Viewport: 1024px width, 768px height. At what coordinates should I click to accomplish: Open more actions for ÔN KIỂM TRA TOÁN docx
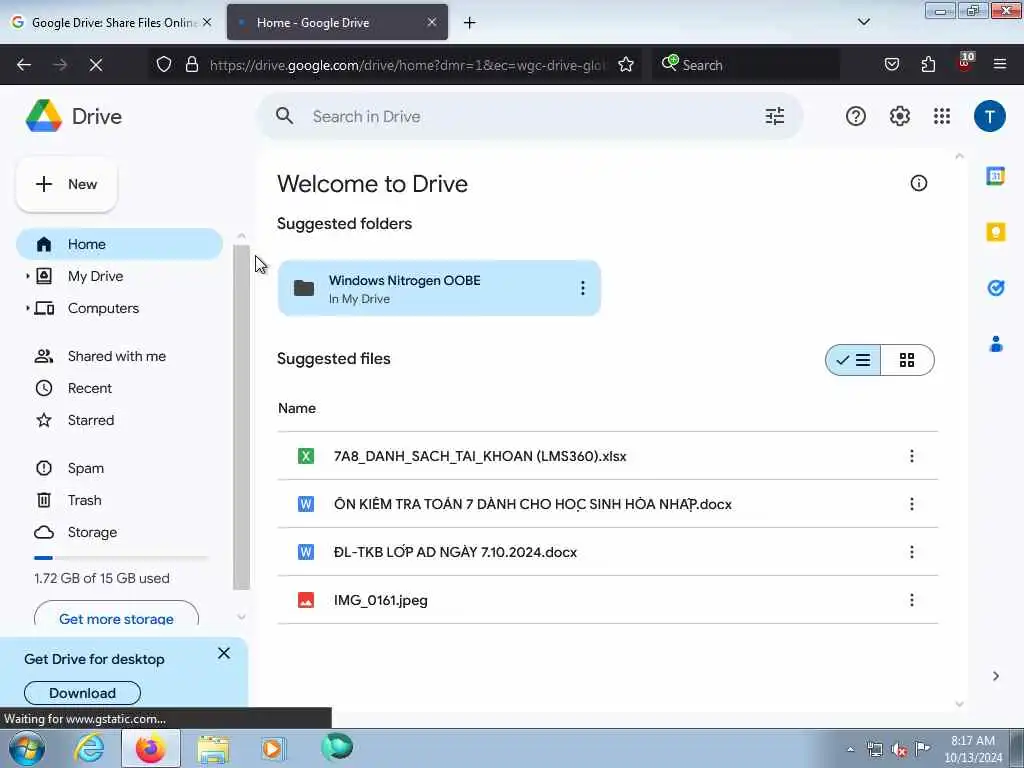coord(912,504)
